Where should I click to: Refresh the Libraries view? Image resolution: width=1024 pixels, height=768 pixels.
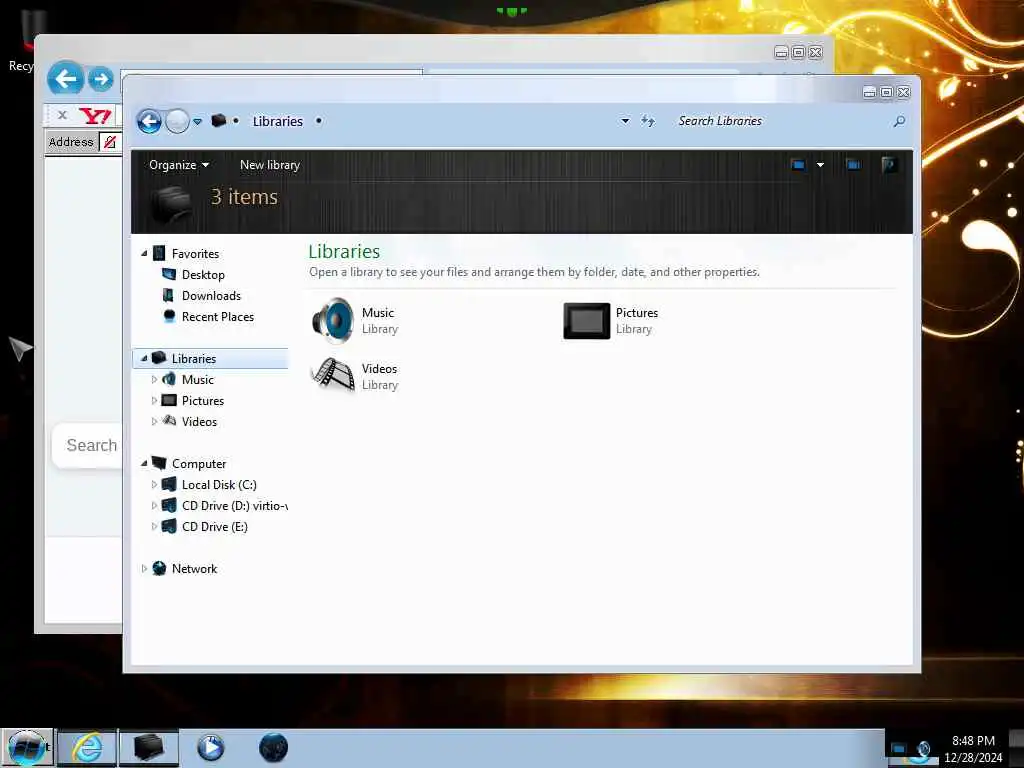click(x=647, y=121)
